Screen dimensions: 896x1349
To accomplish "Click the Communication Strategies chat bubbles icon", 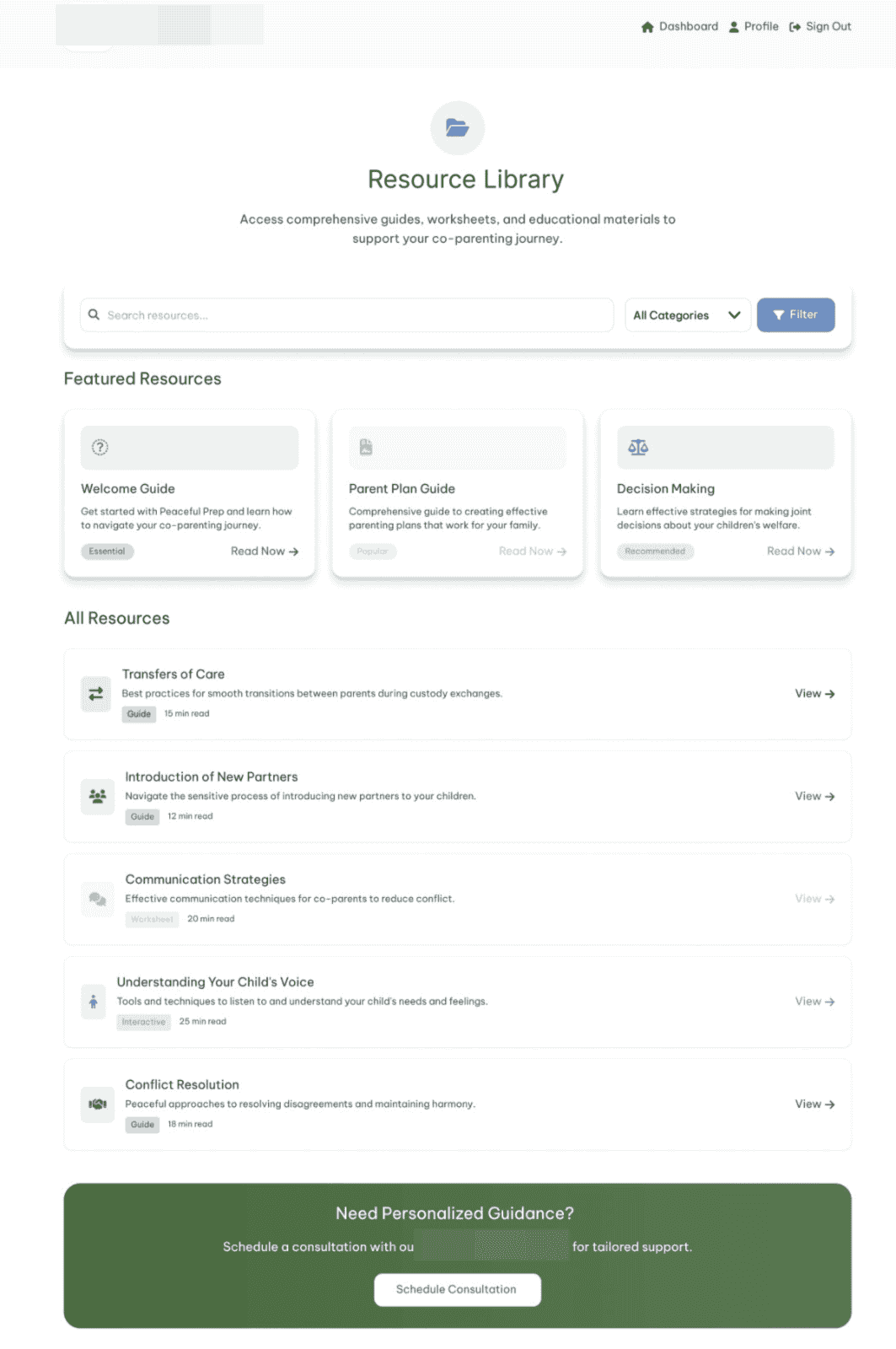I will (x=96, y=899).
